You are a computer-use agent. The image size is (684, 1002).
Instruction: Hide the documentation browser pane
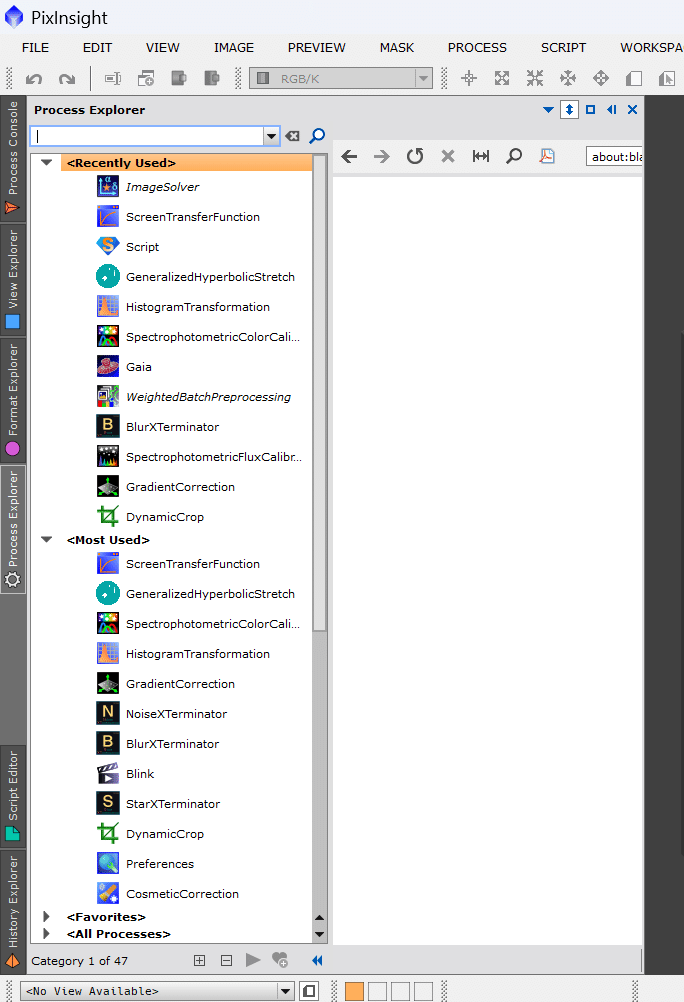[x=317, y=960]
